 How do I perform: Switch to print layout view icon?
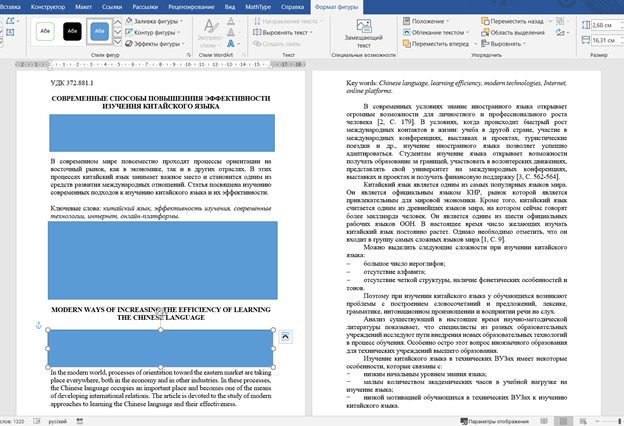coord(564,421)
